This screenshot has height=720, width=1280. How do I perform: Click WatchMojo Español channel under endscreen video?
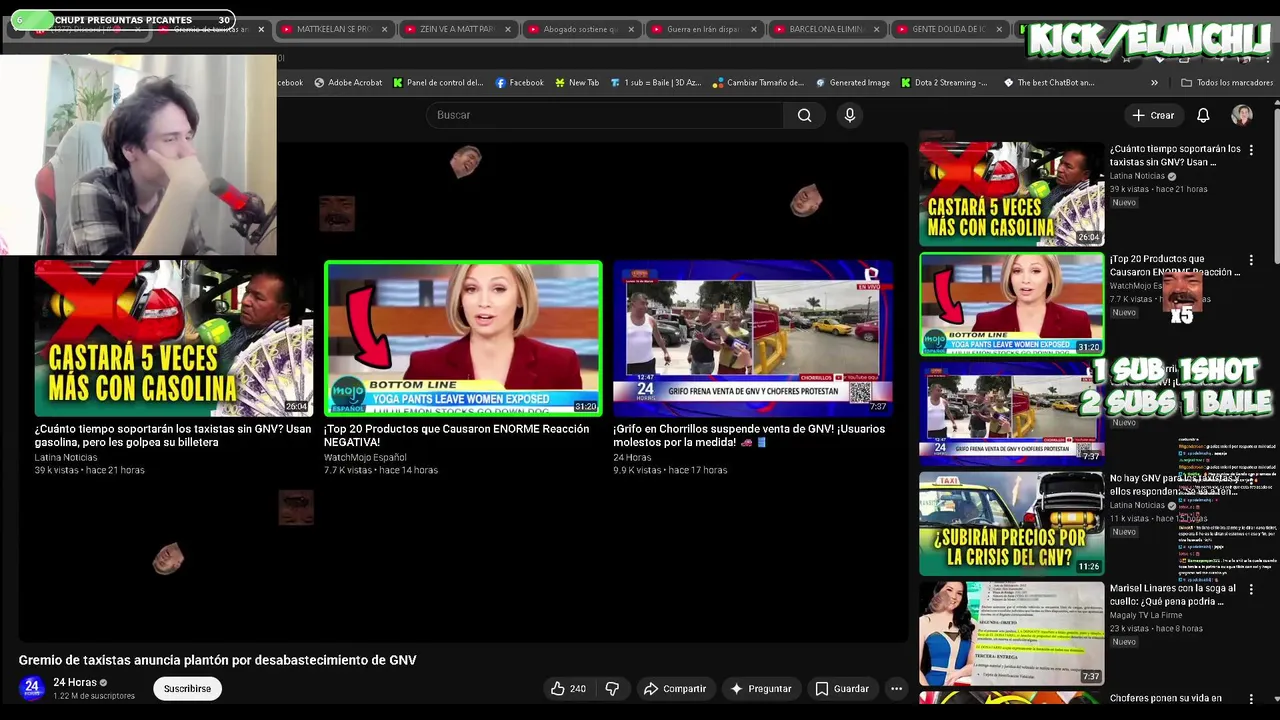tap(365, 457)
